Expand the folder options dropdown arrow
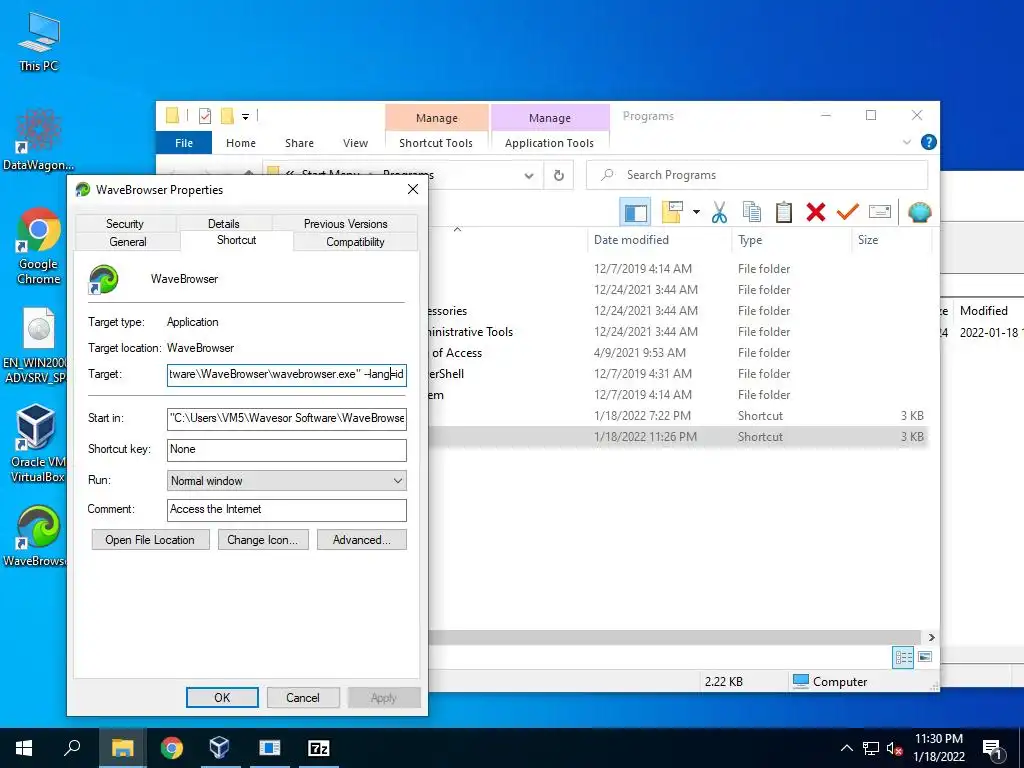Viewport: 1024px width, 768px height. [696, 212]
